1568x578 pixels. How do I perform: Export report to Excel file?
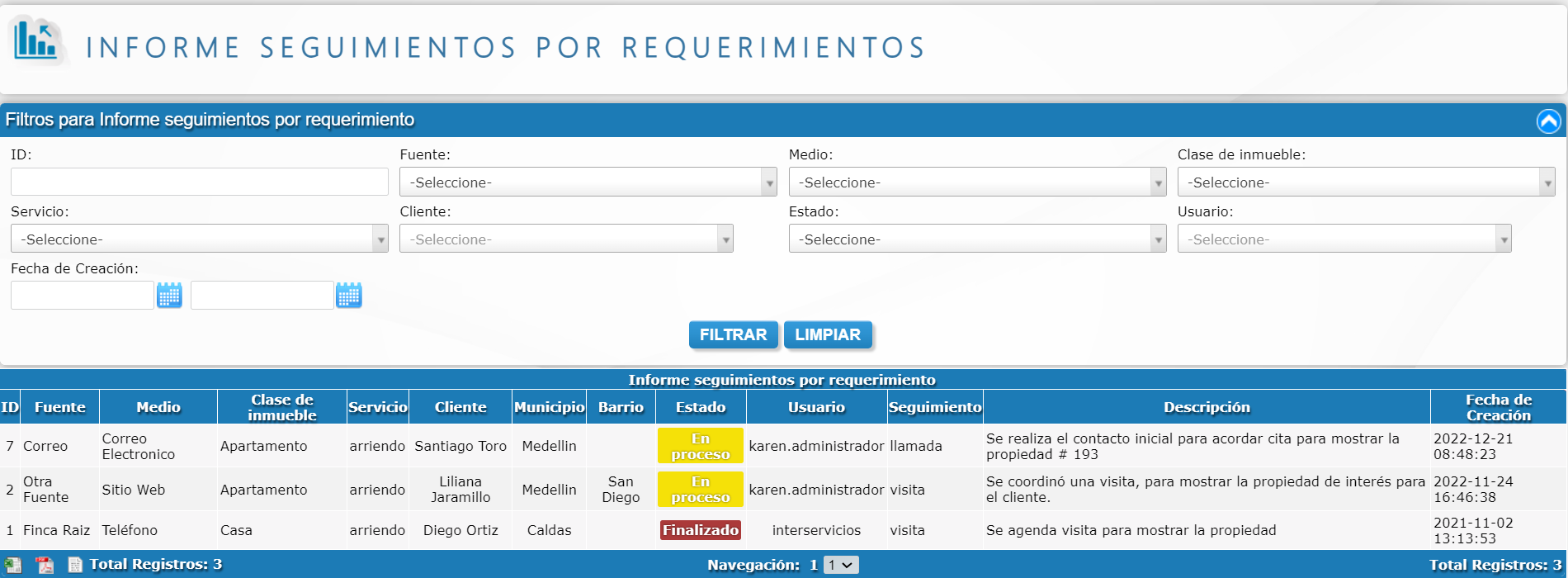[13, 565]
